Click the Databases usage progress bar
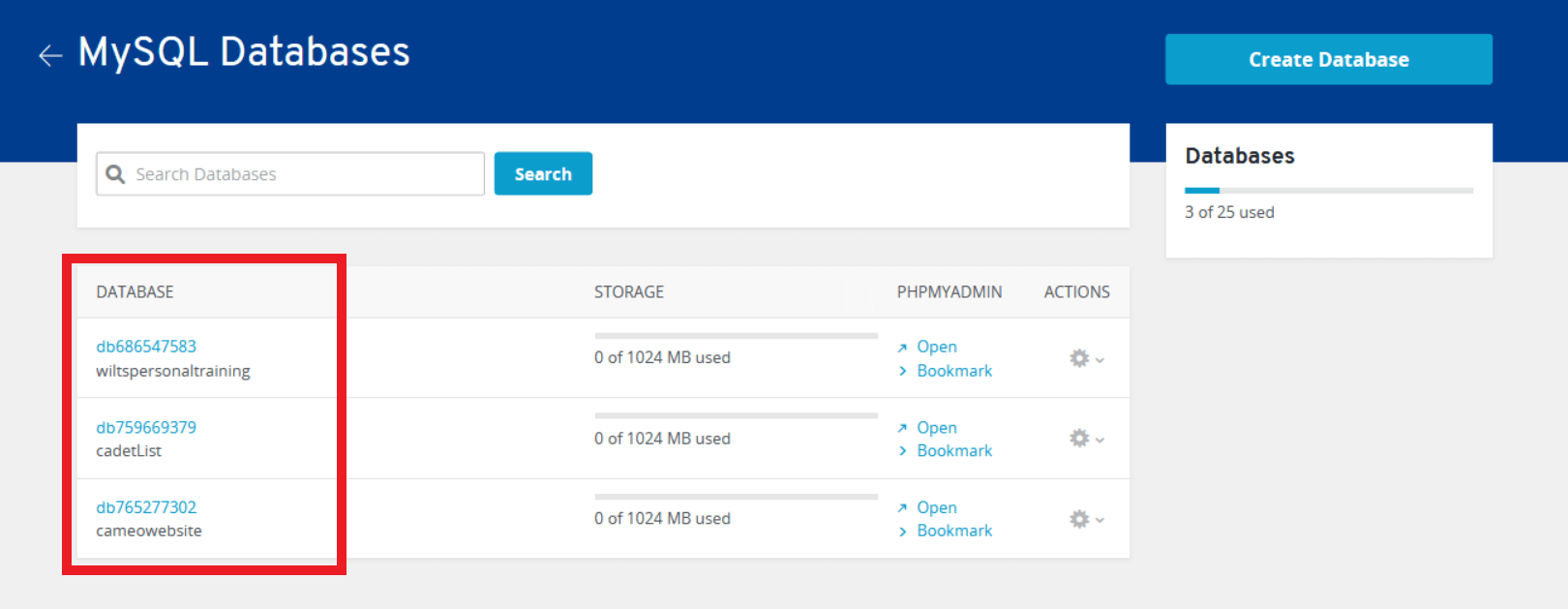The width and height of the screenshot is (1568, 609). coord(1329,191)
